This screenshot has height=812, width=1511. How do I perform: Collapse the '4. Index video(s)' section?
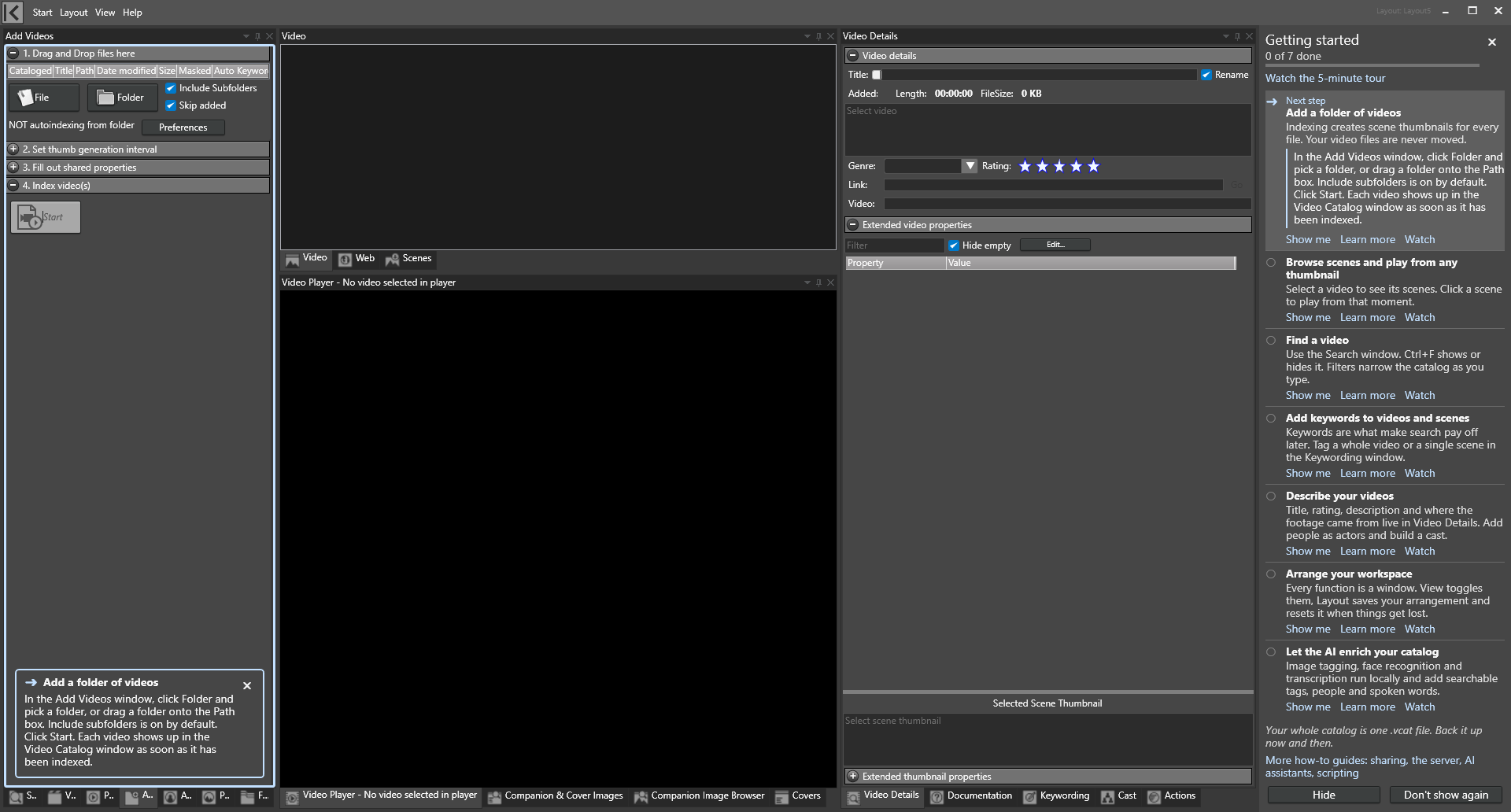coord(13,185)
